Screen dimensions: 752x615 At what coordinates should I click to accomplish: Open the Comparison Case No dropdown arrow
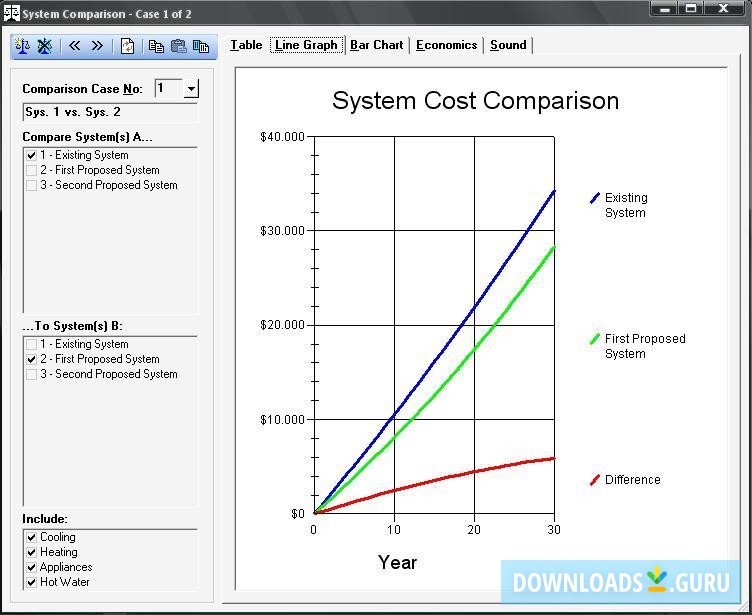click(x=191, y=88)
